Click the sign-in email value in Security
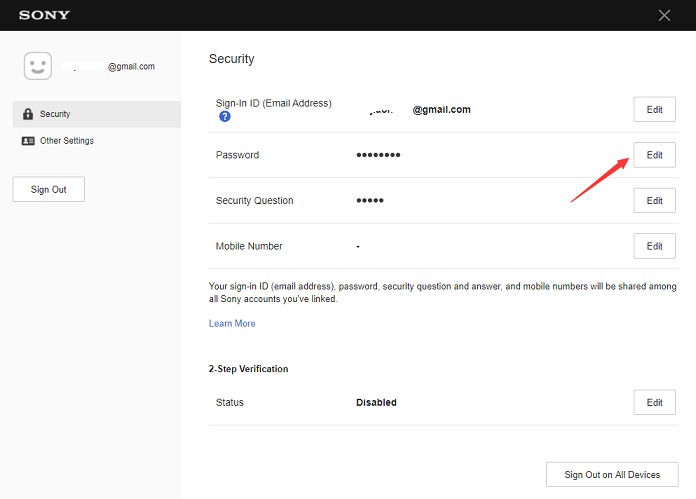Viewport: 696px width, 499px height. point(419,110)
